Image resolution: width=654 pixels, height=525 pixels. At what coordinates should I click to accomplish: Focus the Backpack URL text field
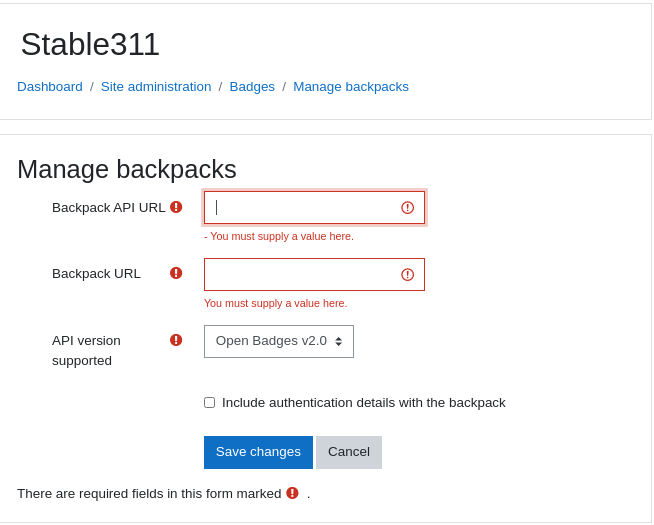314,274
